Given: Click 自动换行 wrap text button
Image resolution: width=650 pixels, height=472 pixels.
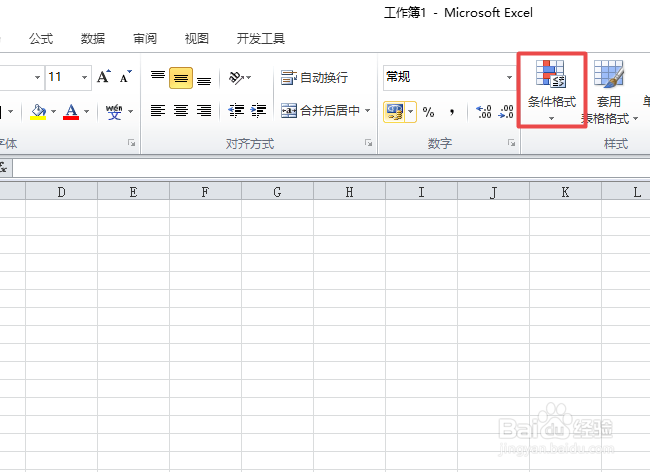Looking at the screenshot, I should (x=314, y=77).
